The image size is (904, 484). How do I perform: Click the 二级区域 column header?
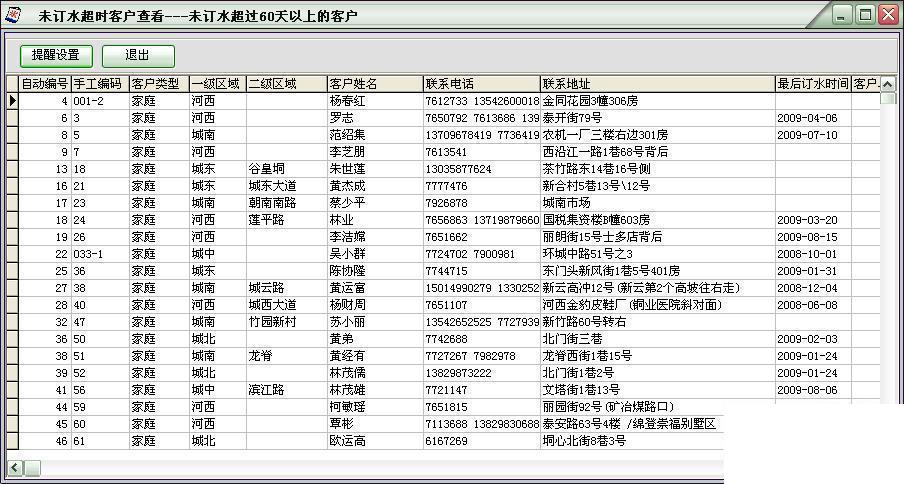[x=287, y=84]
